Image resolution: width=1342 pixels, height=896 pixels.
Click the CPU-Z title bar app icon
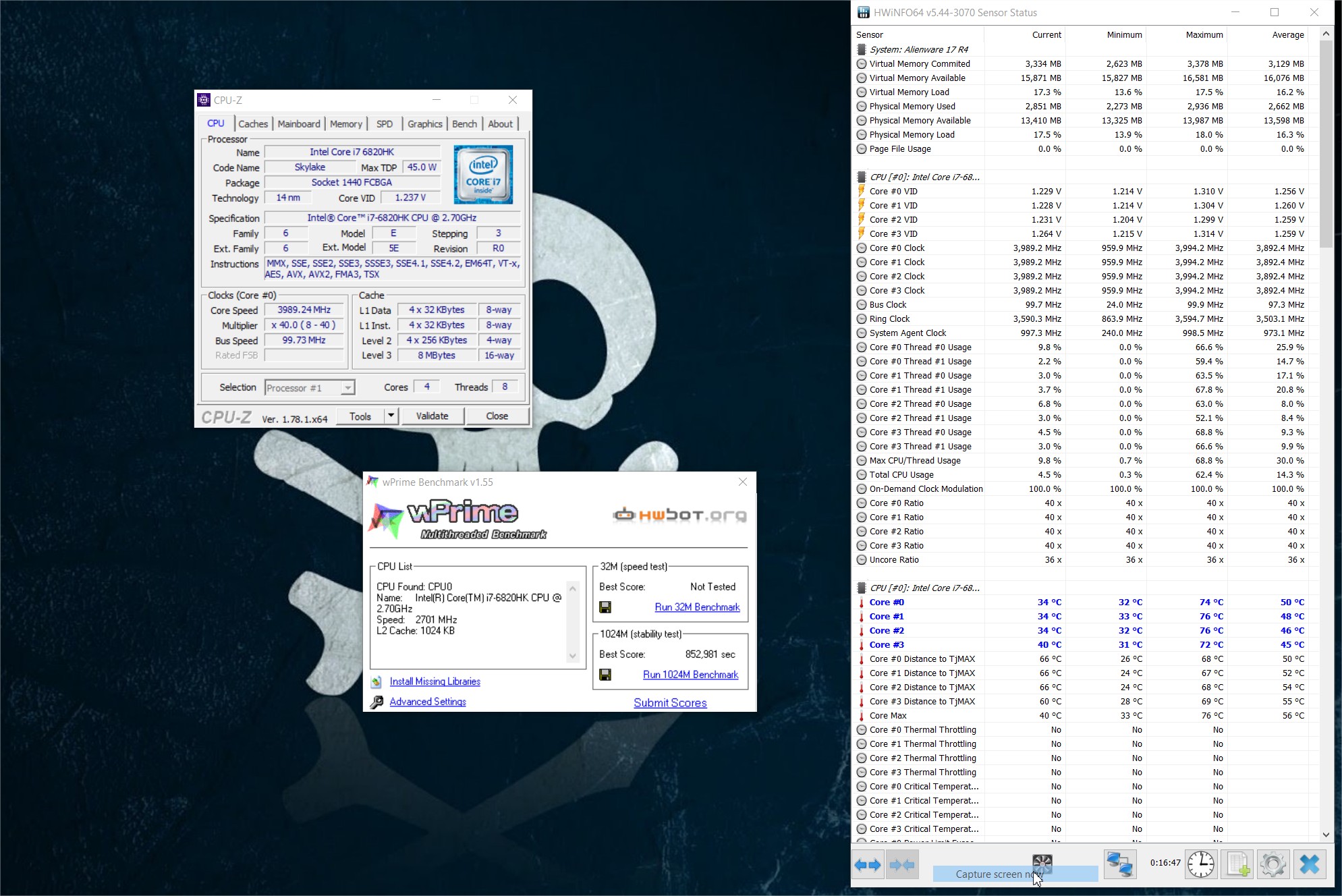(x=204, y=100)
